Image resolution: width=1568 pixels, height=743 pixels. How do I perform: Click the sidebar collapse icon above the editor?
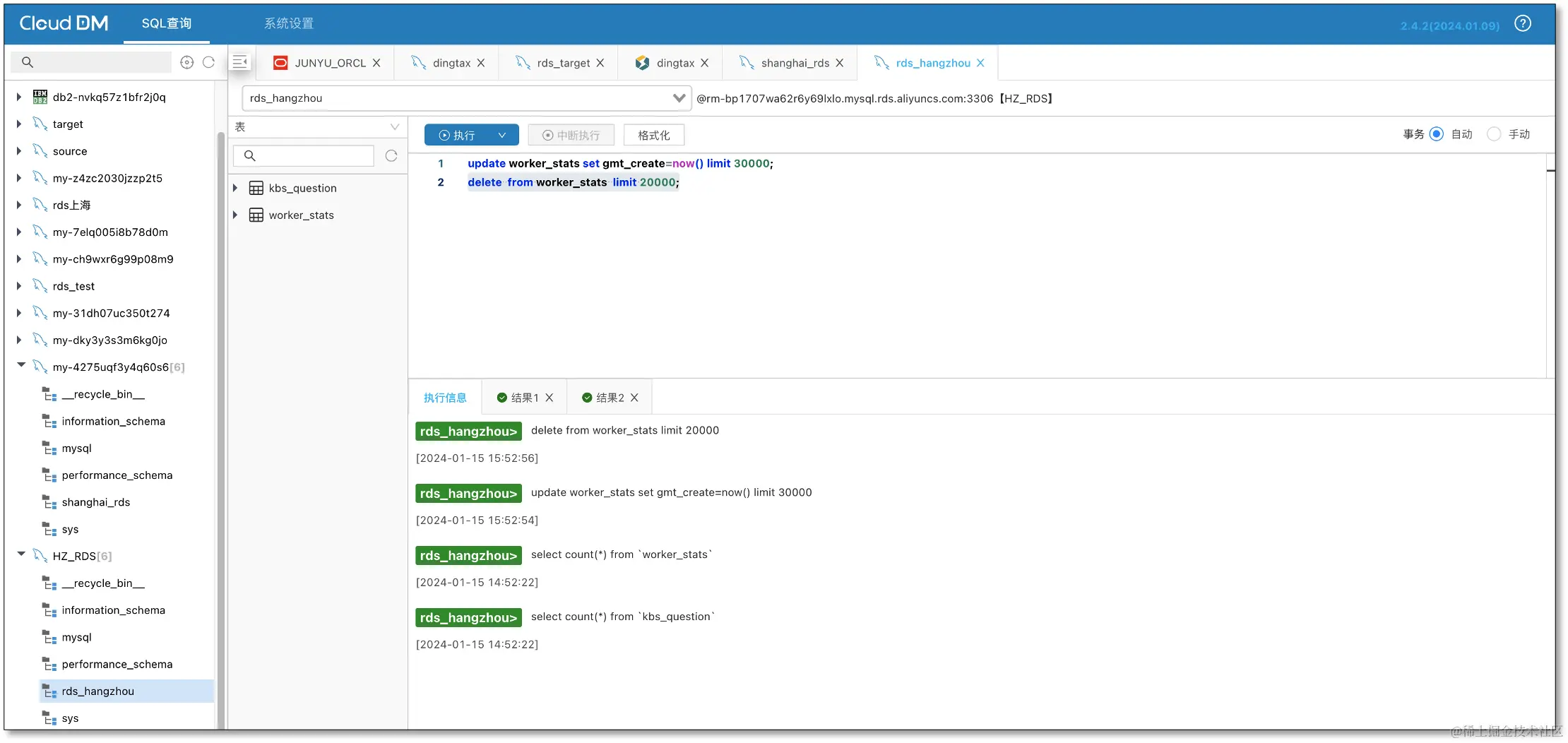coord(240,61)
